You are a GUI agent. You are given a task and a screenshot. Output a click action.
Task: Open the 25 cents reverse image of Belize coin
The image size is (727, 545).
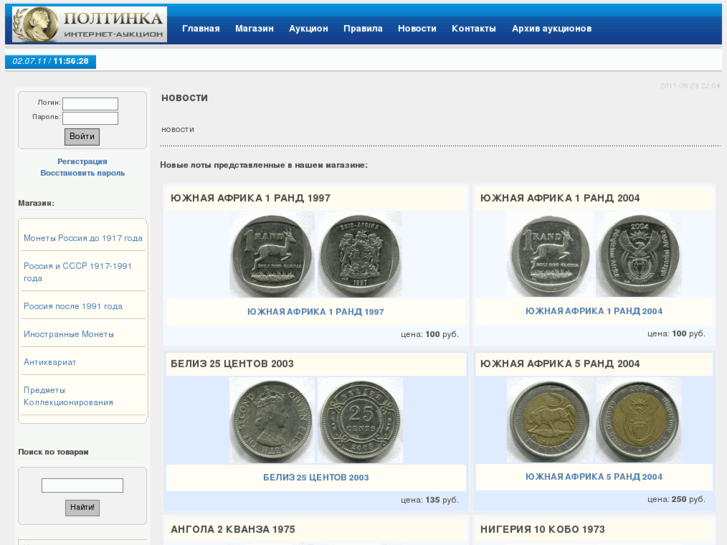coord(360,420)
